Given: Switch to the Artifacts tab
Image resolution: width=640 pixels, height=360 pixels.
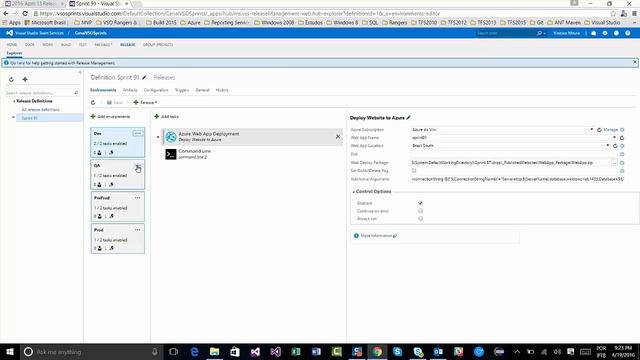Looking at the screenshot, I should click(x=130, y=90).
